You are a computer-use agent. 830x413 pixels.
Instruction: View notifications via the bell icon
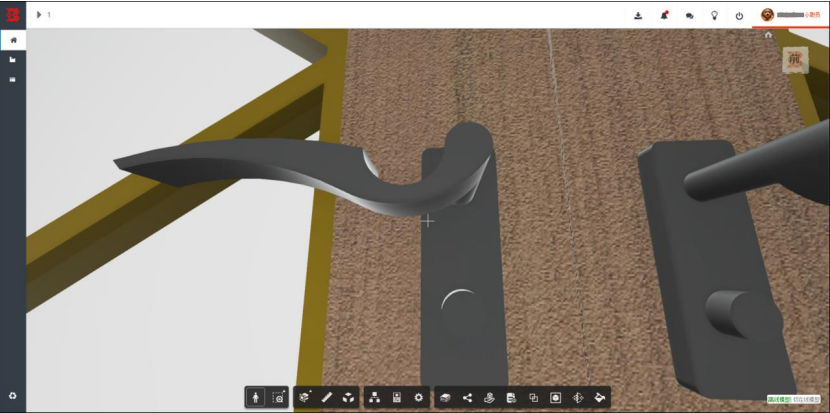pos(664,15)
